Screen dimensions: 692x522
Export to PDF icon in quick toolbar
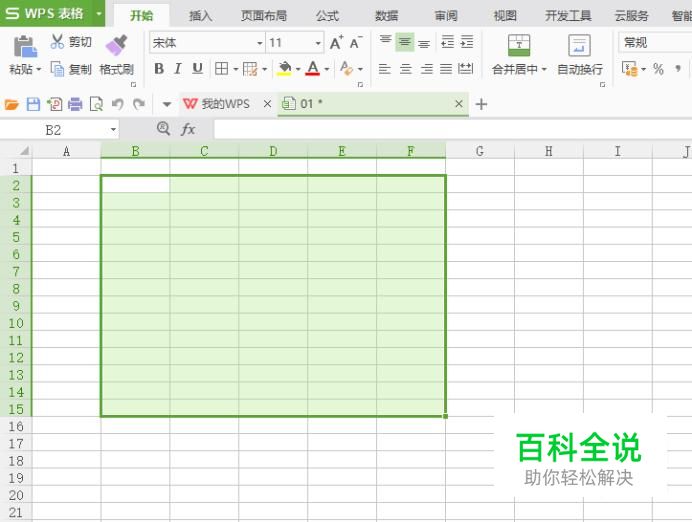[55, 104]
